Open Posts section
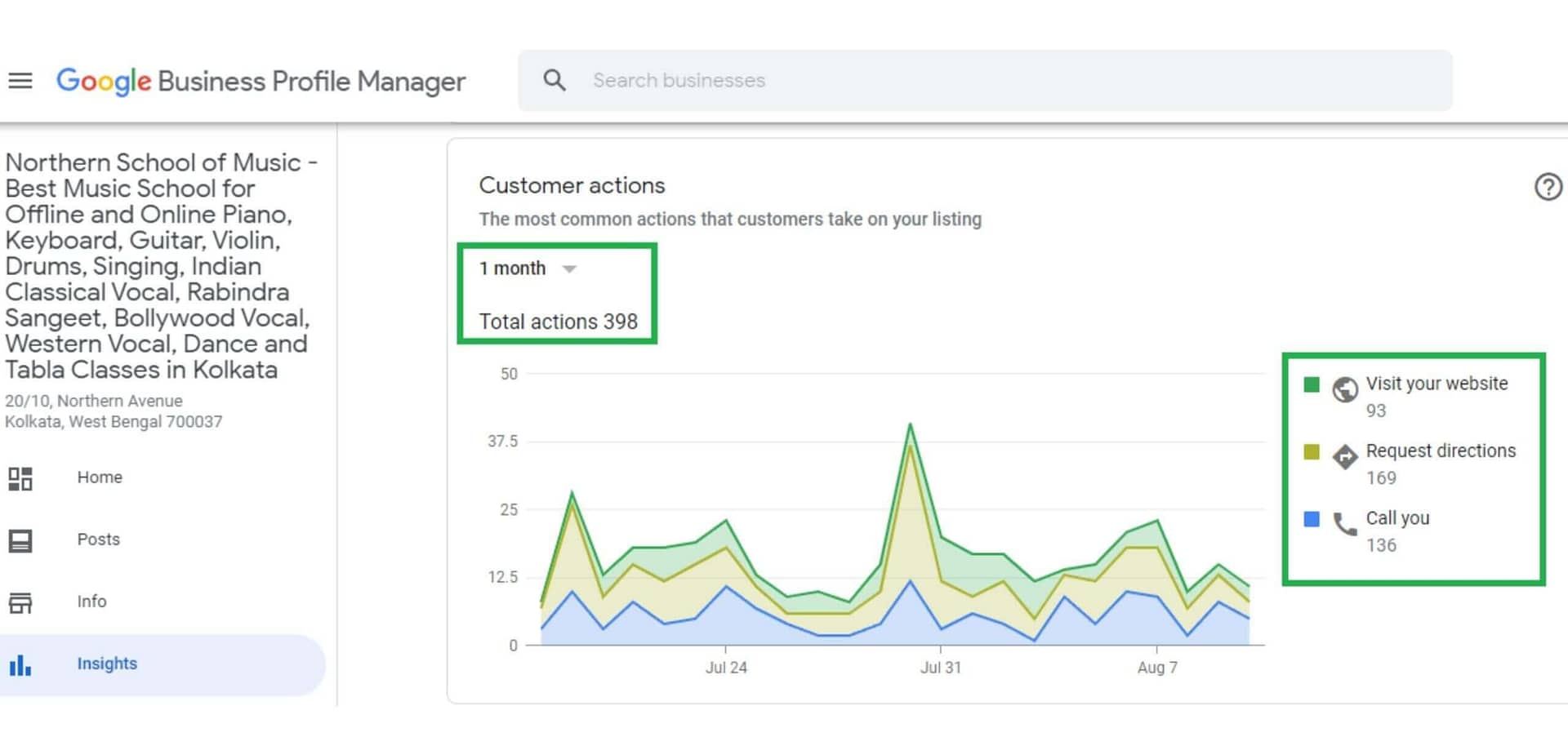 click(99, 540)
